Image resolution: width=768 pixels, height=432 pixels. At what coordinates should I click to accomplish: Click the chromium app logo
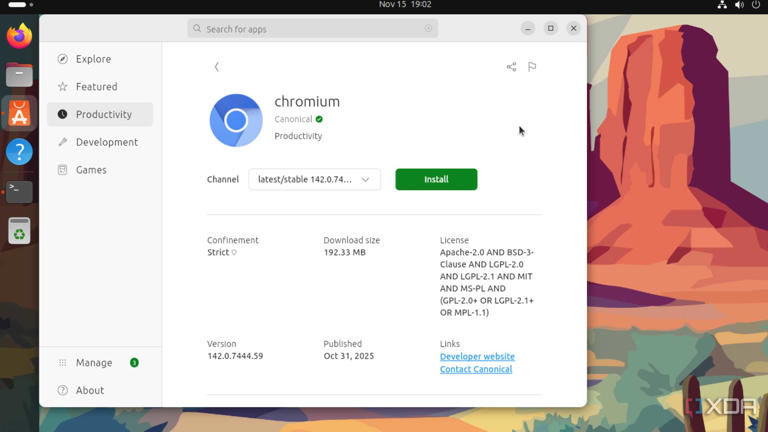point(236,120)
